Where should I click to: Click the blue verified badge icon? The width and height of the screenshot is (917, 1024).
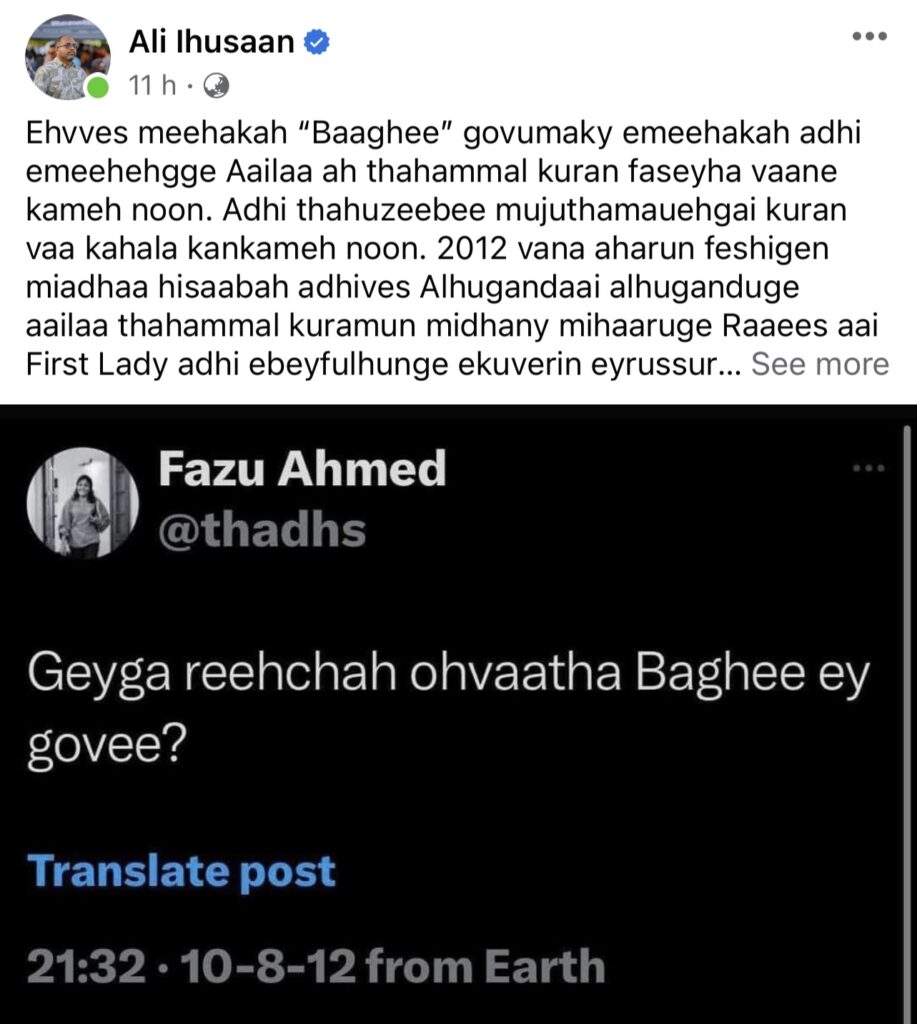(x=318, y=43)
